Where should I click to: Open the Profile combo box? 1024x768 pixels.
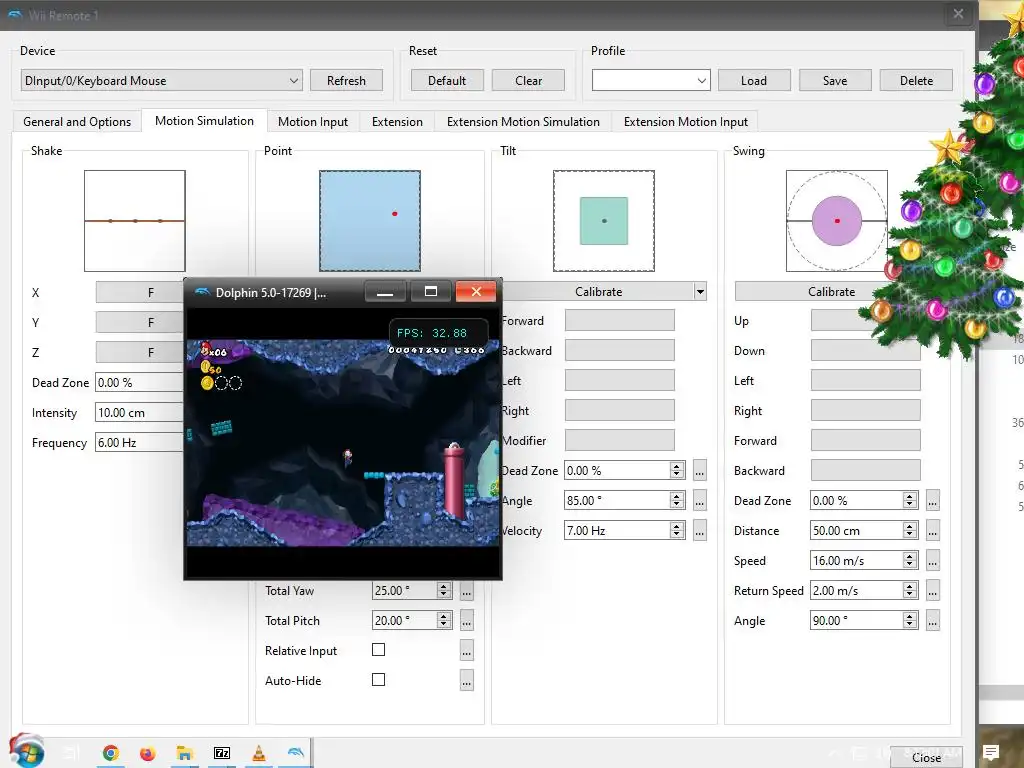click(650, 80)
